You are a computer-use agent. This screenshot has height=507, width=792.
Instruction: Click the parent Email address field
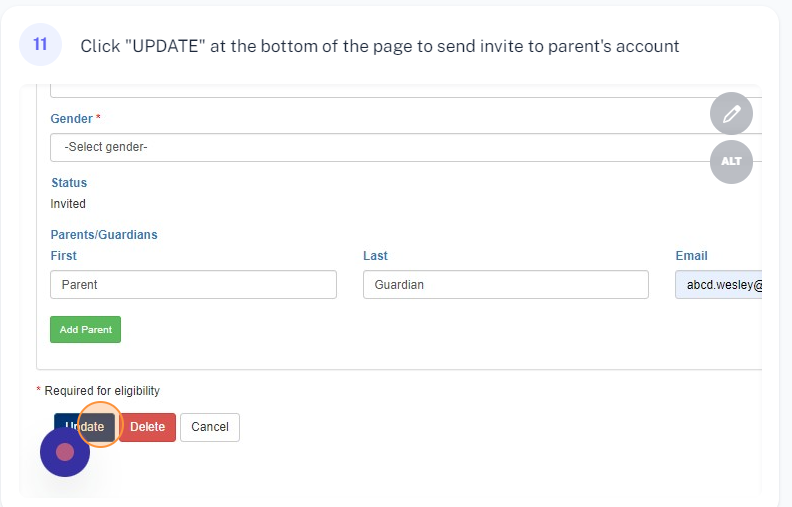[718, 284]
